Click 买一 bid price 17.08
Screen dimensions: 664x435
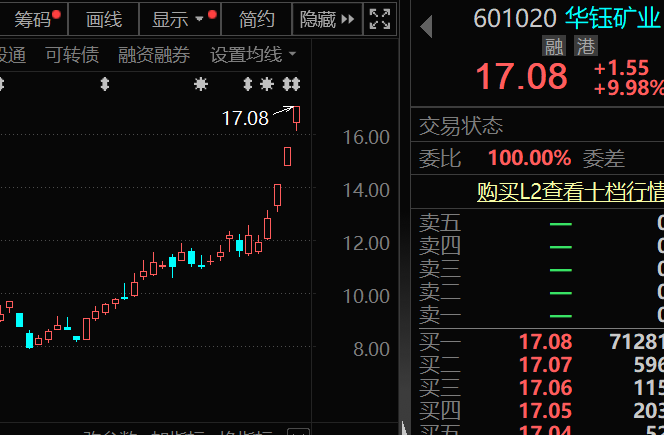pos(545,341)
